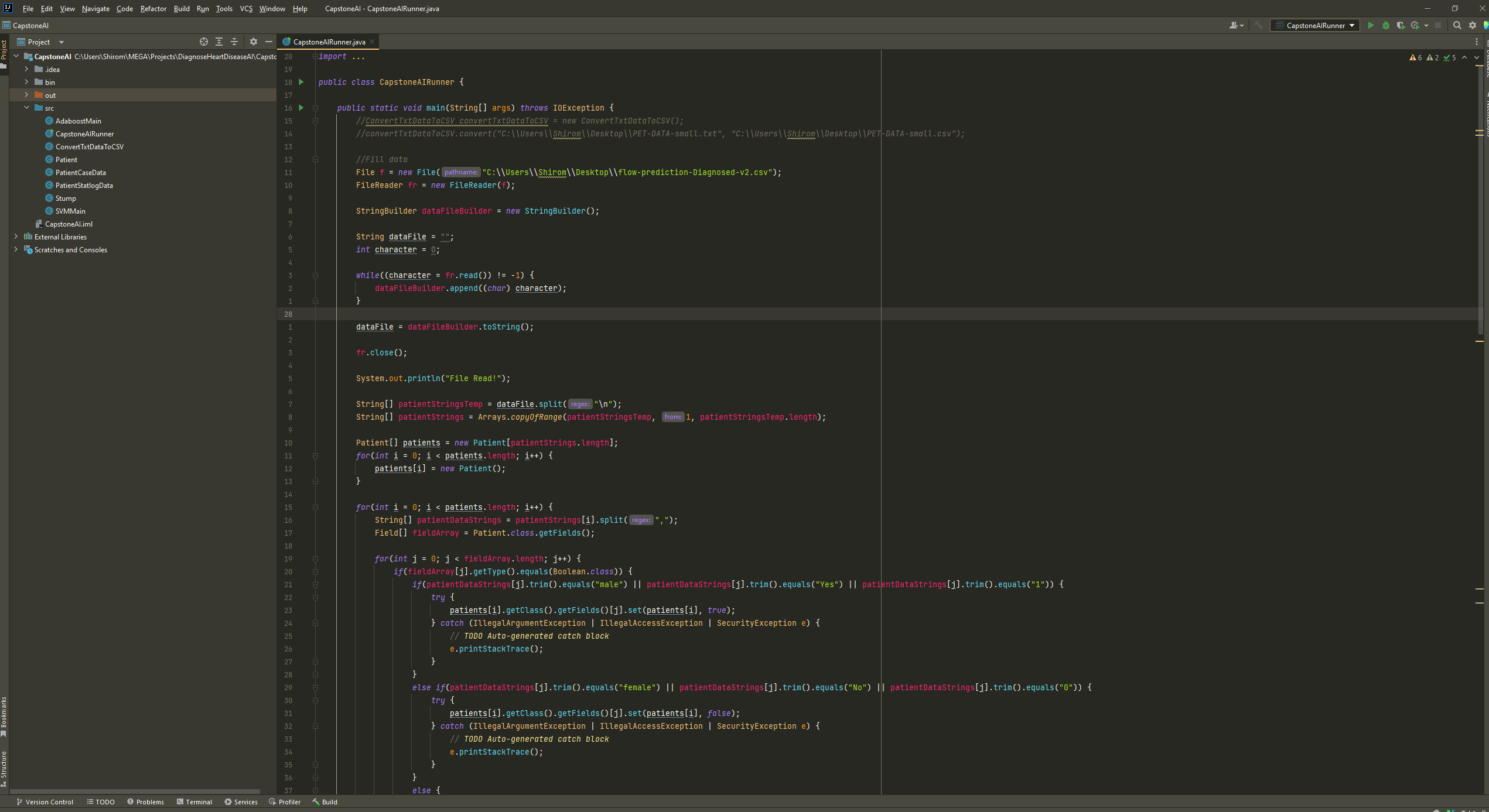Expand the bin folder
This screenshot has width=1489, height=812.
[x=26, y=82]
